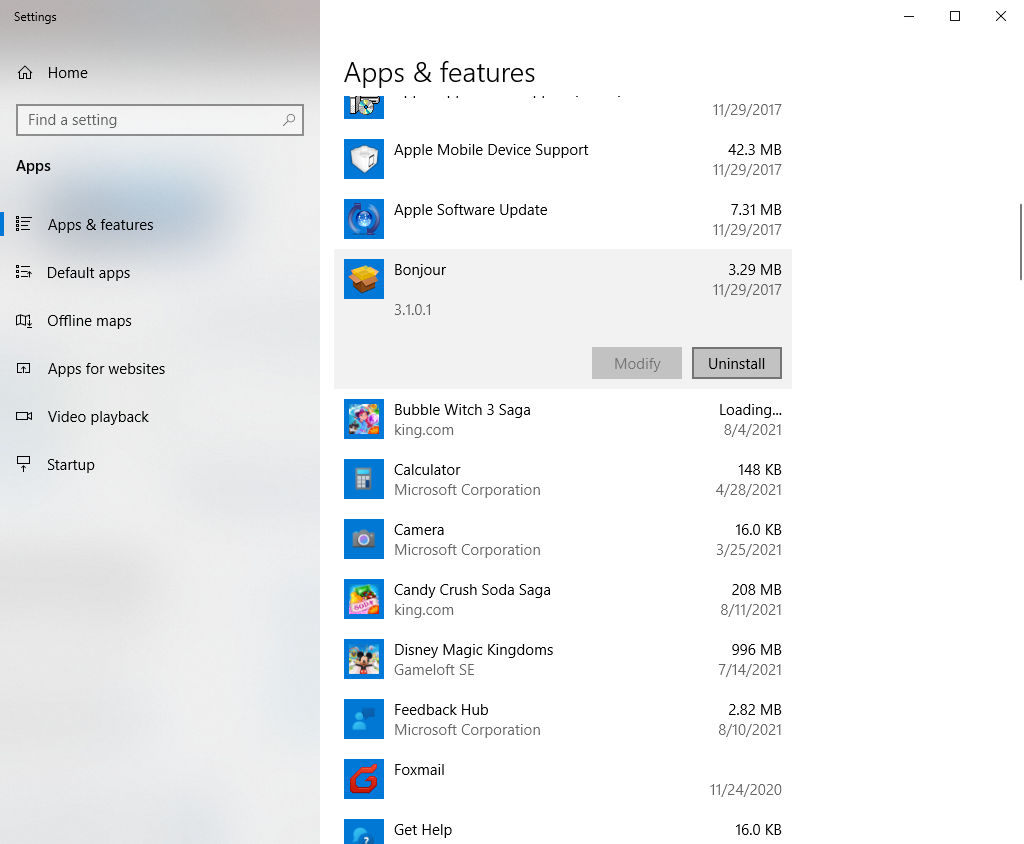
Task: Click the Video playback camera icon
Action: 24,416
